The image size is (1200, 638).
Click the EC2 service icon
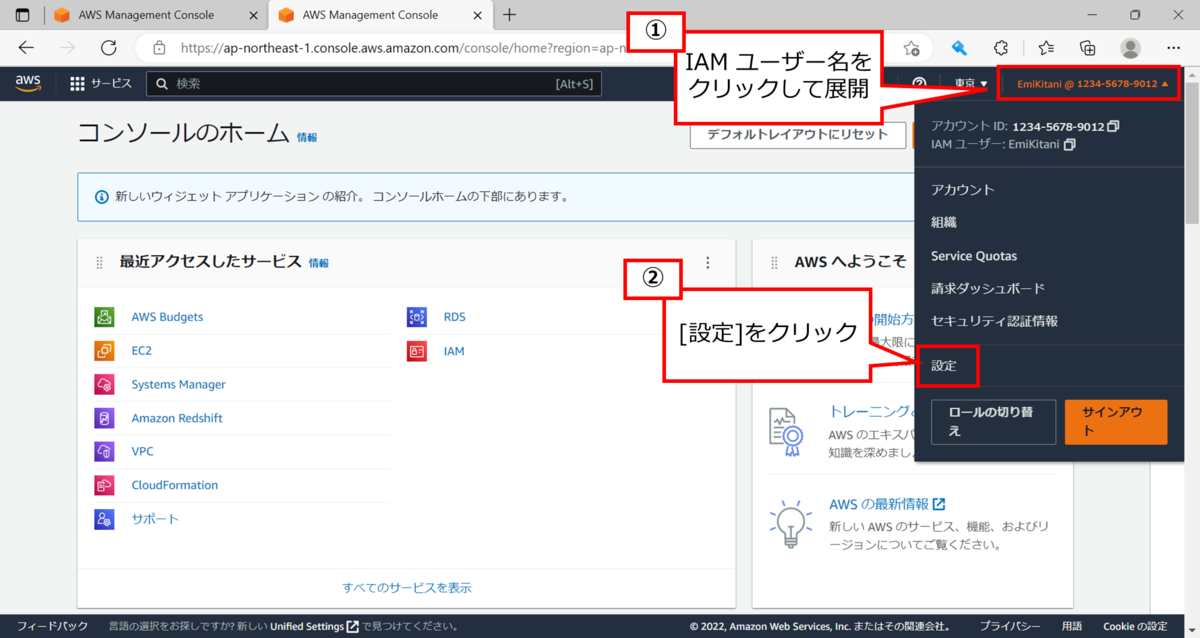(104, 351)
